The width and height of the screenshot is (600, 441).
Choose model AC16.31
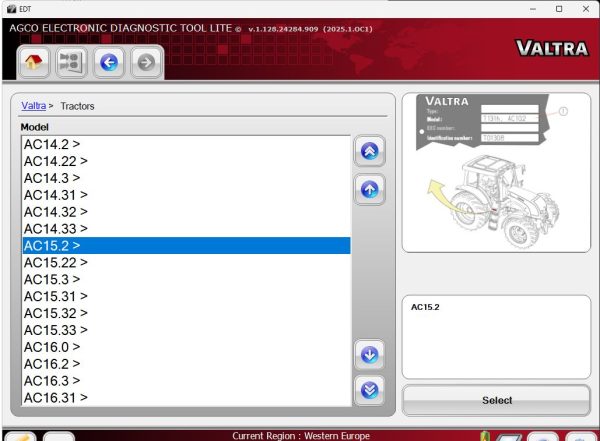pos(186,397)
